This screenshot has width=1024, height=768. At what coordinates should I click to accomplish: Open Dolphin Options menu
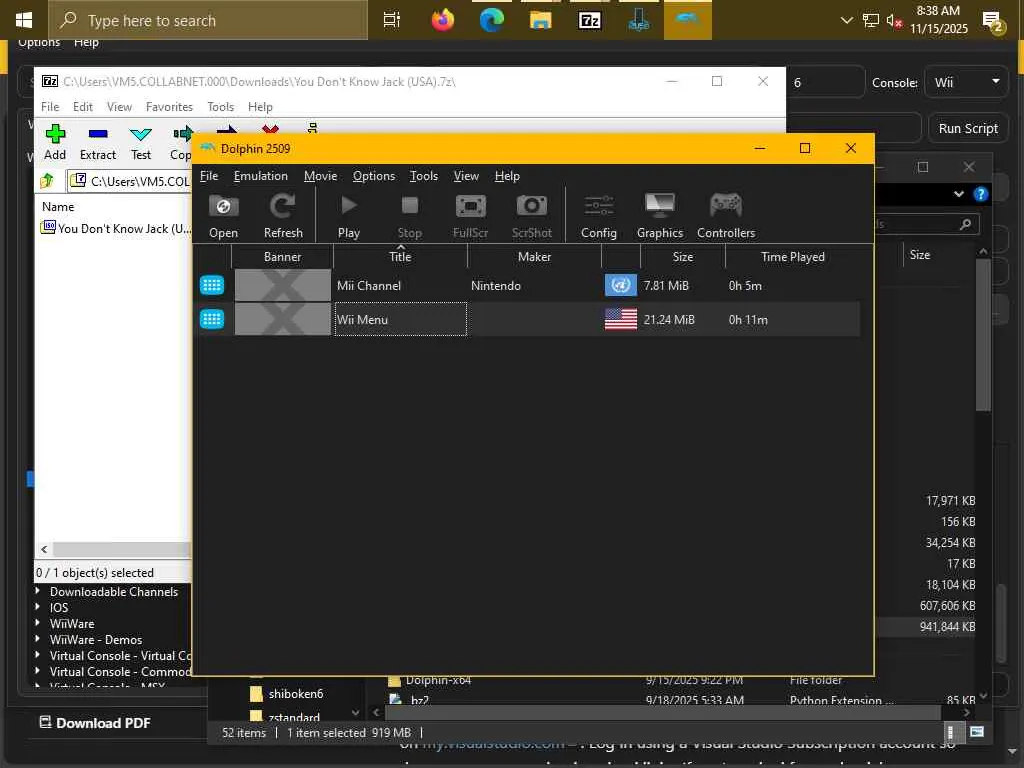coord(374,176)
